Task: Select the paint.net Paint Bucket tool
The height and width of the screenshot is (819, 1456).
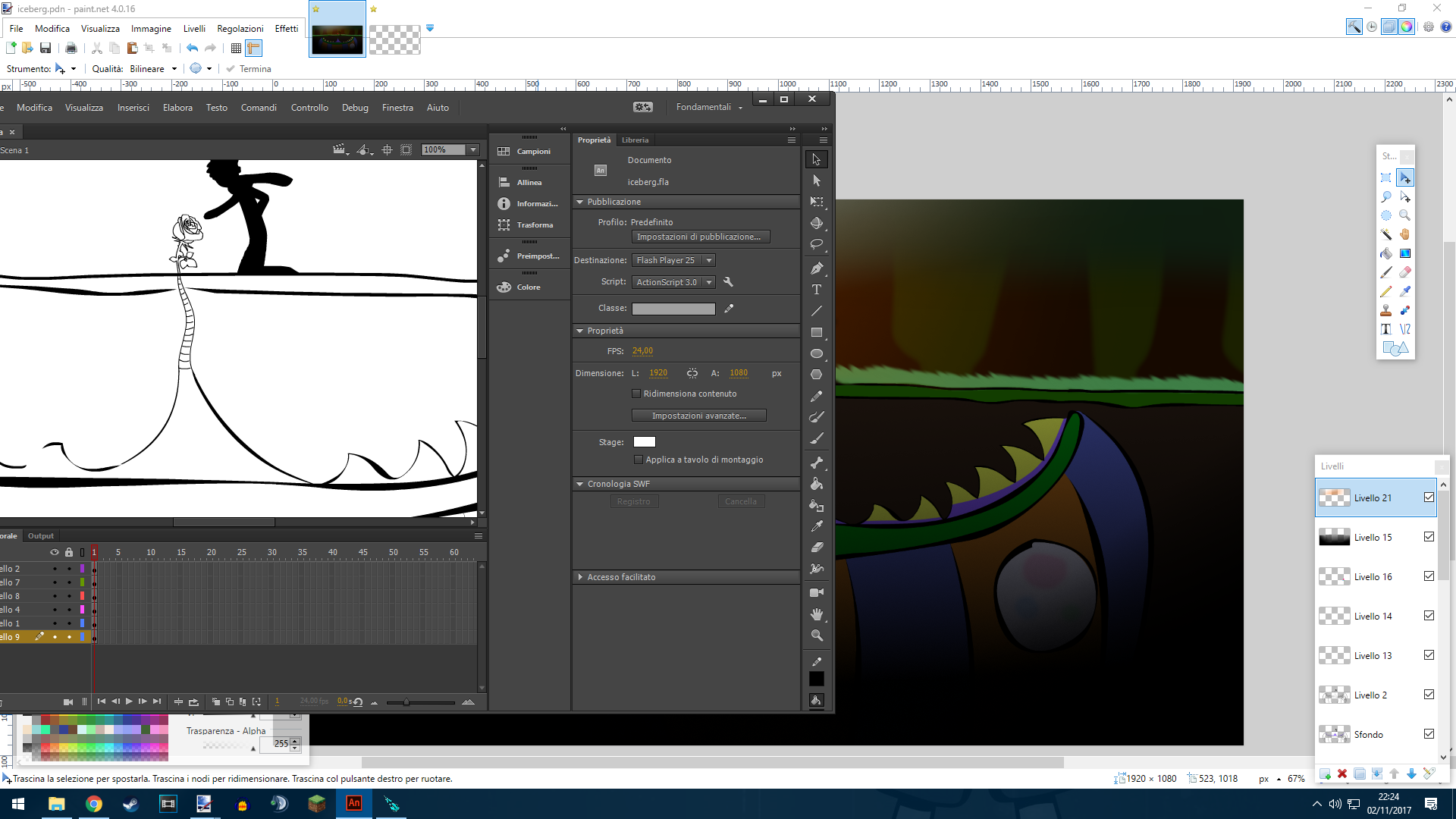Action: tap(1386, 253)
